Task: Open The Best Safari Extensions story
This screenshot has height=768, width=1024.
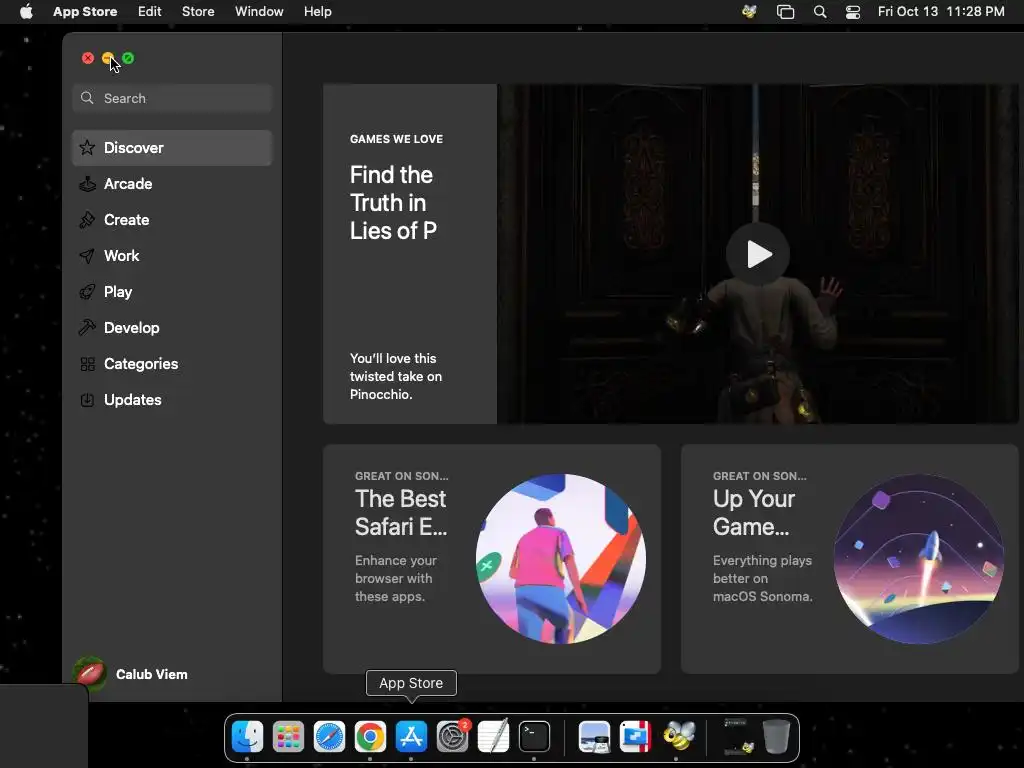Action: tap(492, 559)
